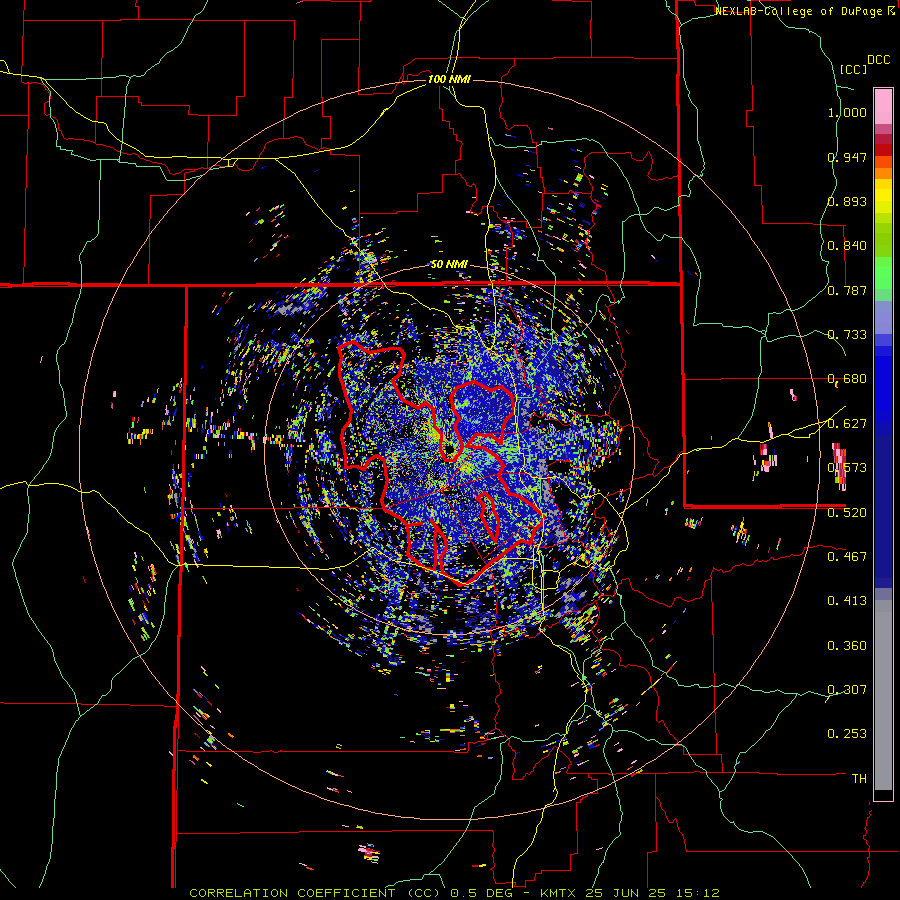Pick the lavender segment of the color bar
The height and width of the screenshot is (900, 900).
click(x=883, y=319)
